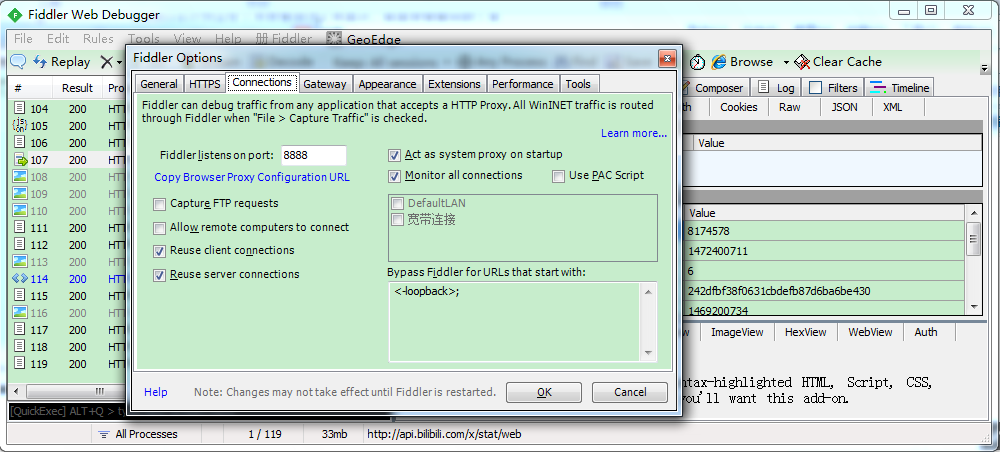Open the File menu

click(23, 39)
